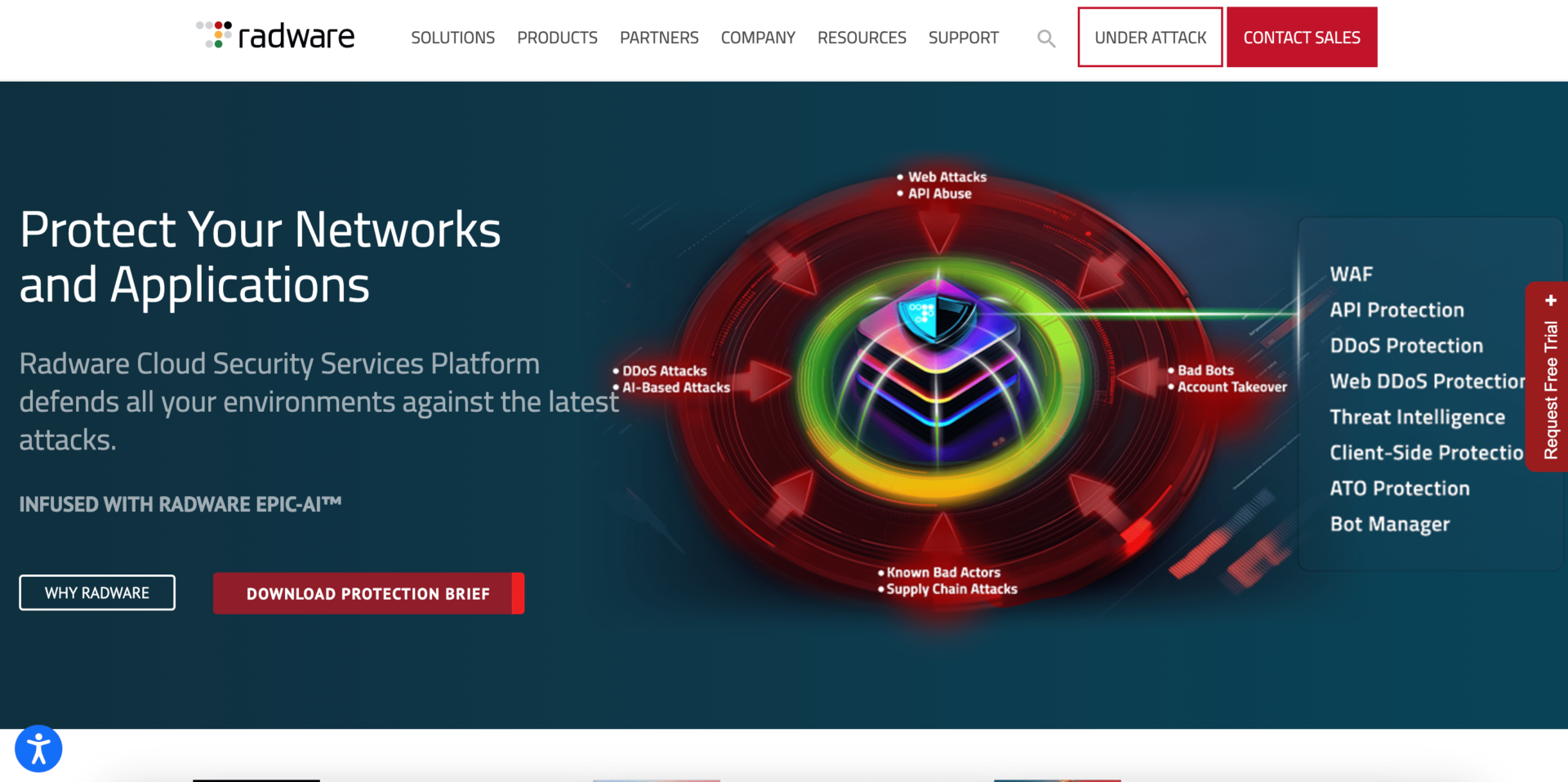Open the DDoS Protection link
Viewport: 1568px width, 782px height.
1406,345
